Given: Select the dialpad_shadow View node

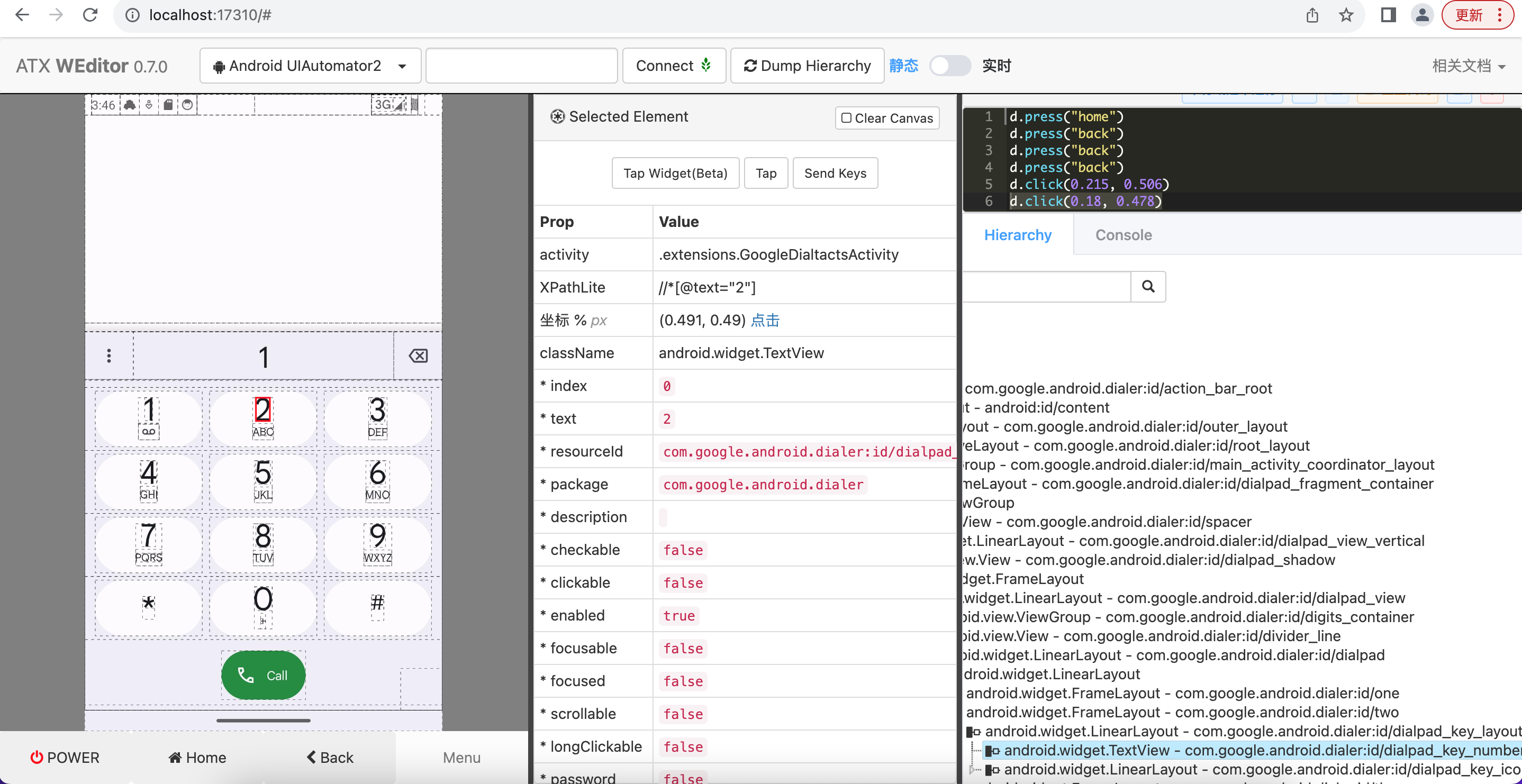Looking at the screenshot, I should pos(1148,560).
